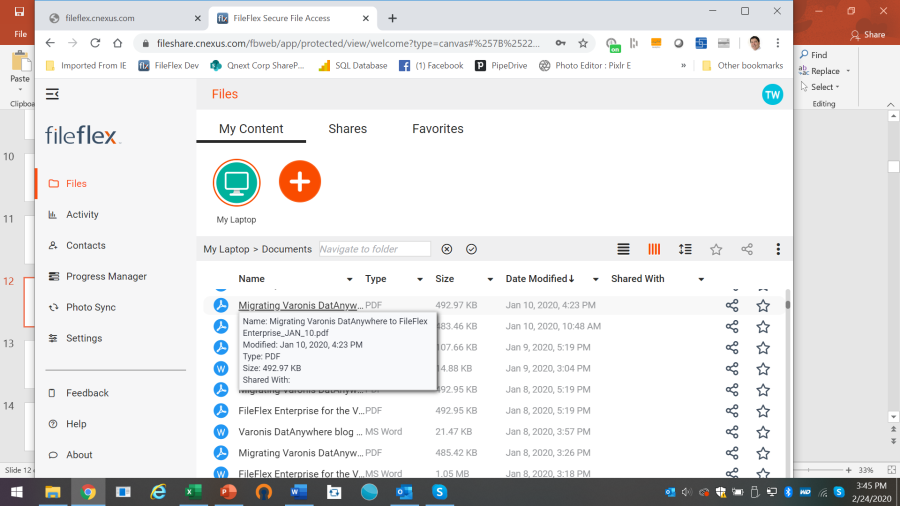
Task: Open the My Laptop device icon
Action: pyautogui.click(x=236, y=183)
